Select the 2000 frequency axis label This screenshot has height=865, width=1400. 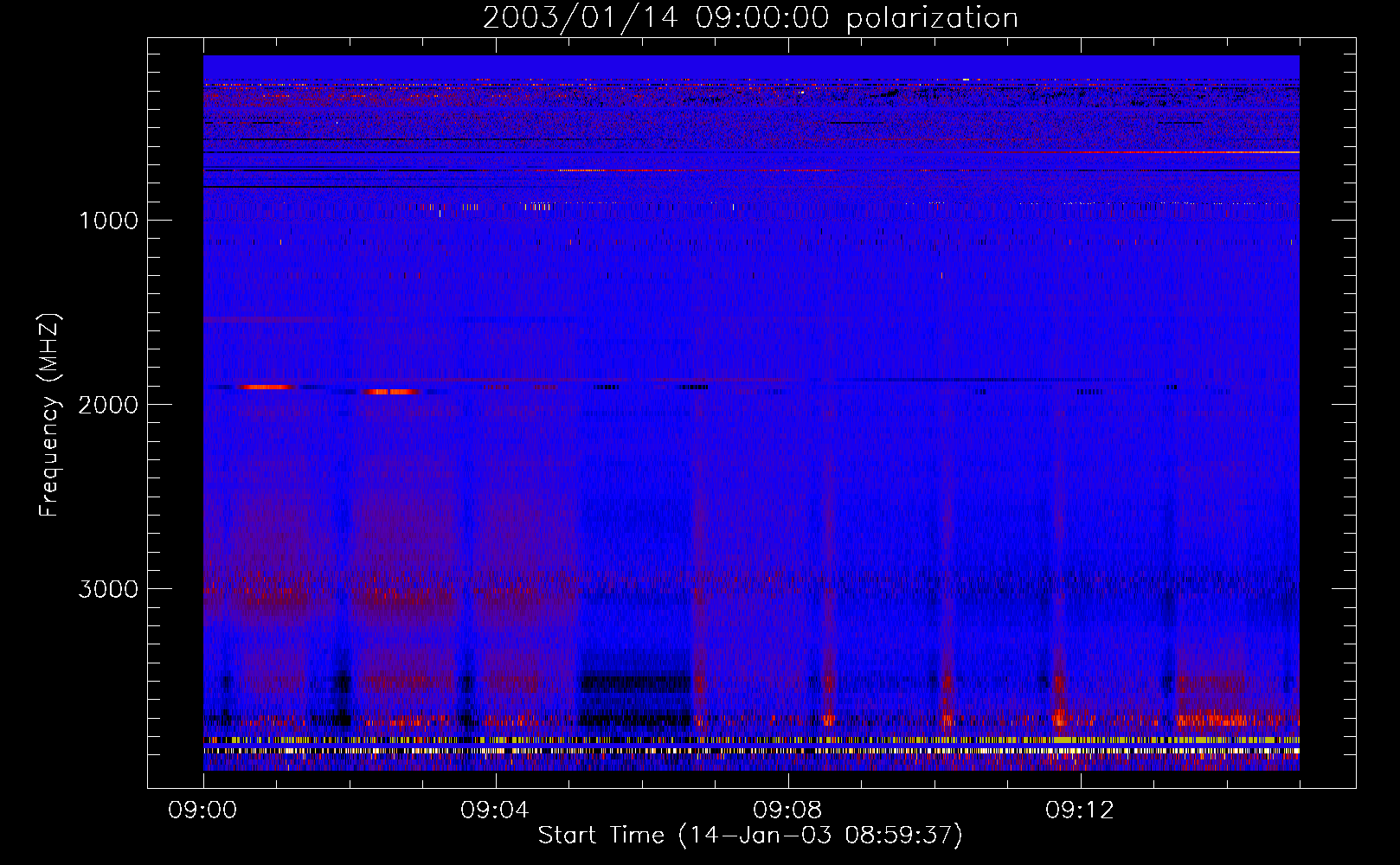pyautogui.click(x=108, y=405)
